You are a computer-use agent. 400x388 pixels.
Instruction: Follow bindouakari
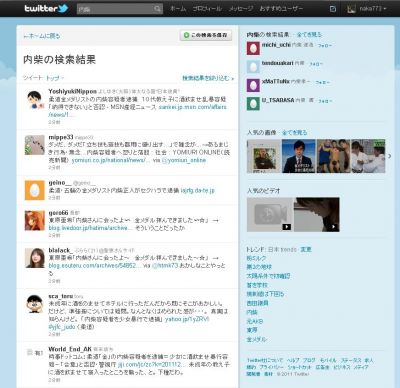coord(316,64)
